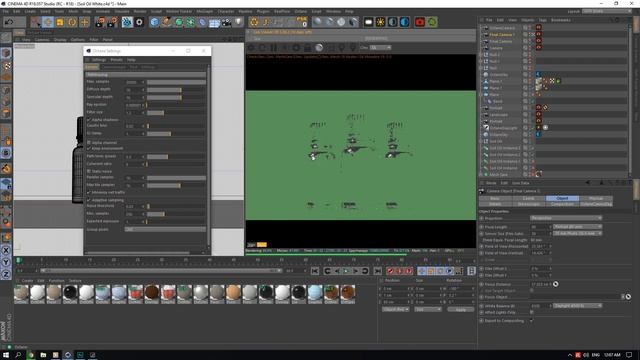Switch to the Coord. tab in Attributes
The height and width of the screenshot is (360, 640).
click(529, 198)
